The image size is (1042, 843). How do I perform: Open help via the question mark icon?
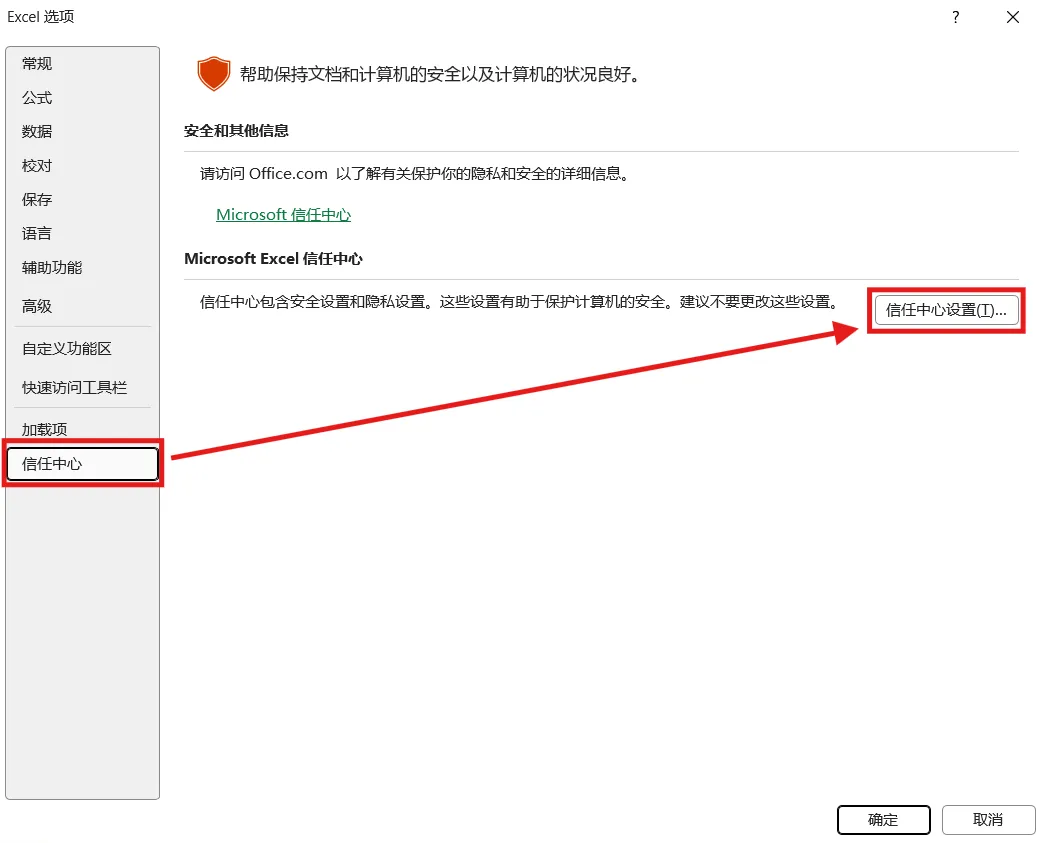pyautogui.click(x=956, y=17)
